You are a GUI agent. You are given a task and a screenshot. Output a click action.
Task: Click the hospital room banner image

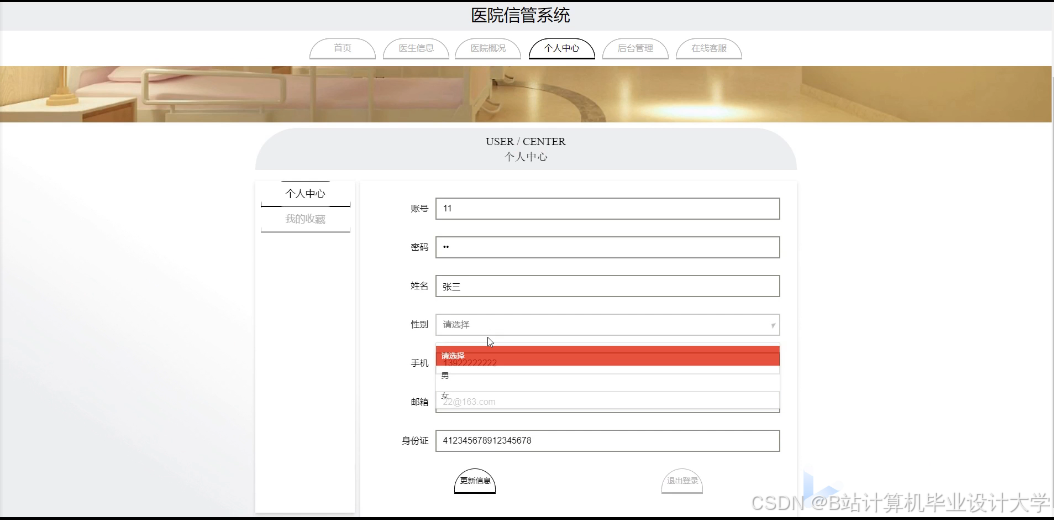coord(527,94)
